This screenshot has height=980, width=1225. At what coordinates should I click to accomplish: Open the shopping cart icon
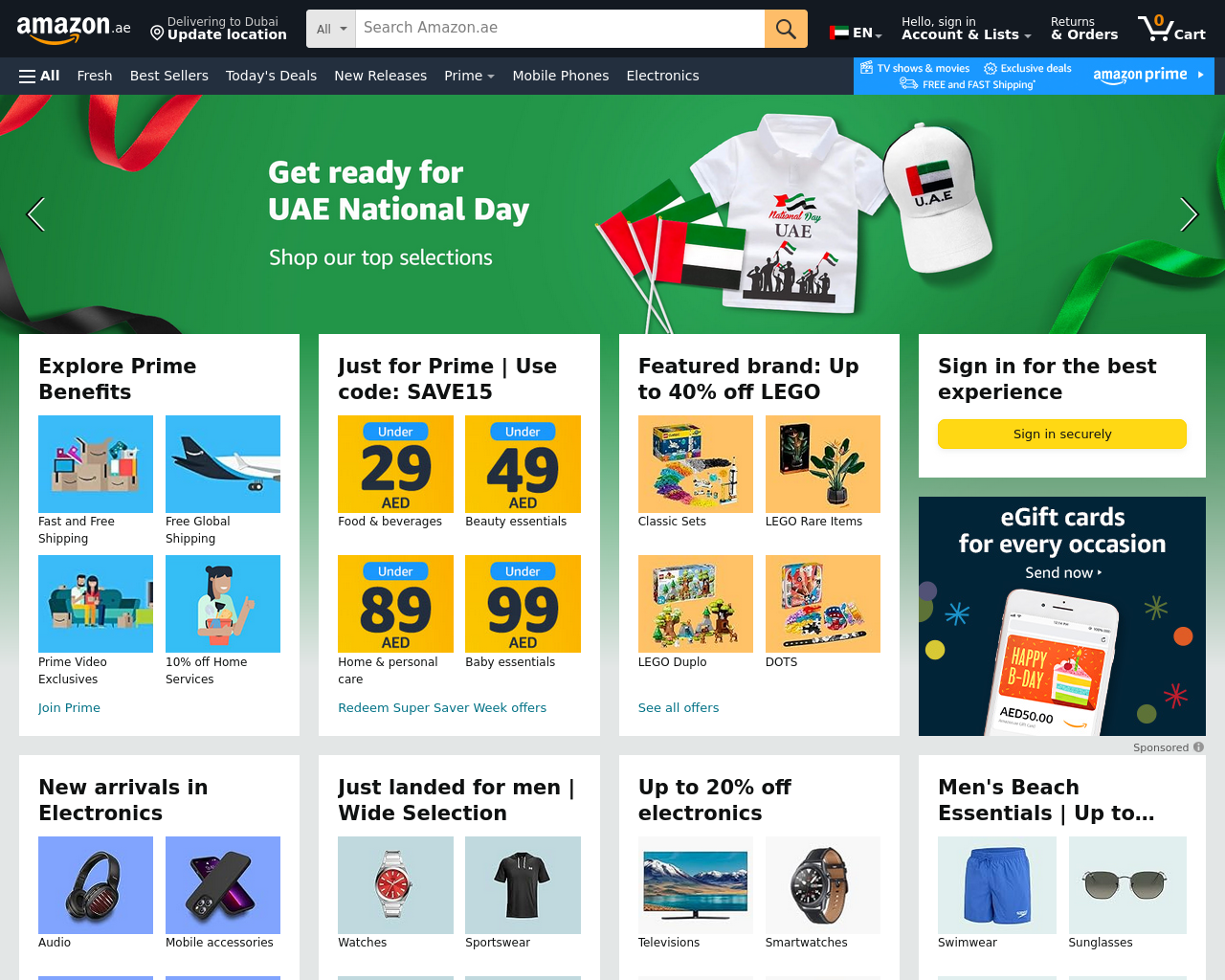(x=1171, y=29)
